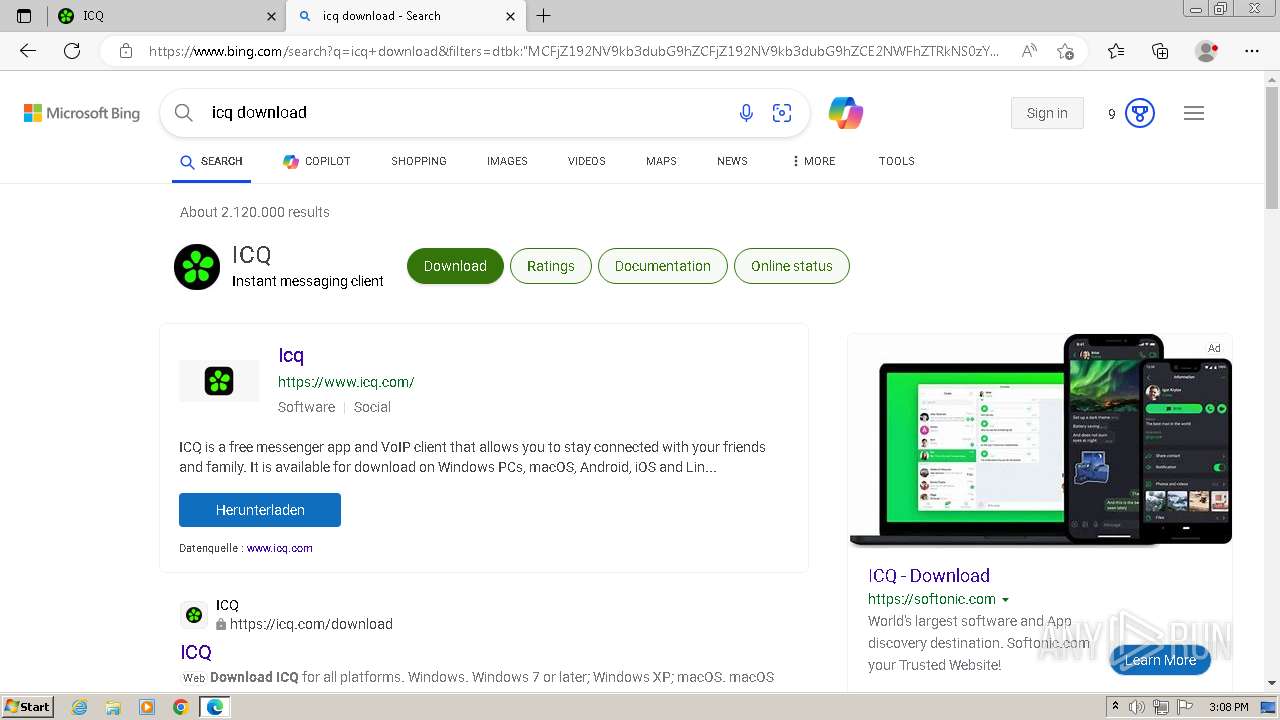Open the laptop and phones ad image

pyautogui.click(x=1040, y=440)
